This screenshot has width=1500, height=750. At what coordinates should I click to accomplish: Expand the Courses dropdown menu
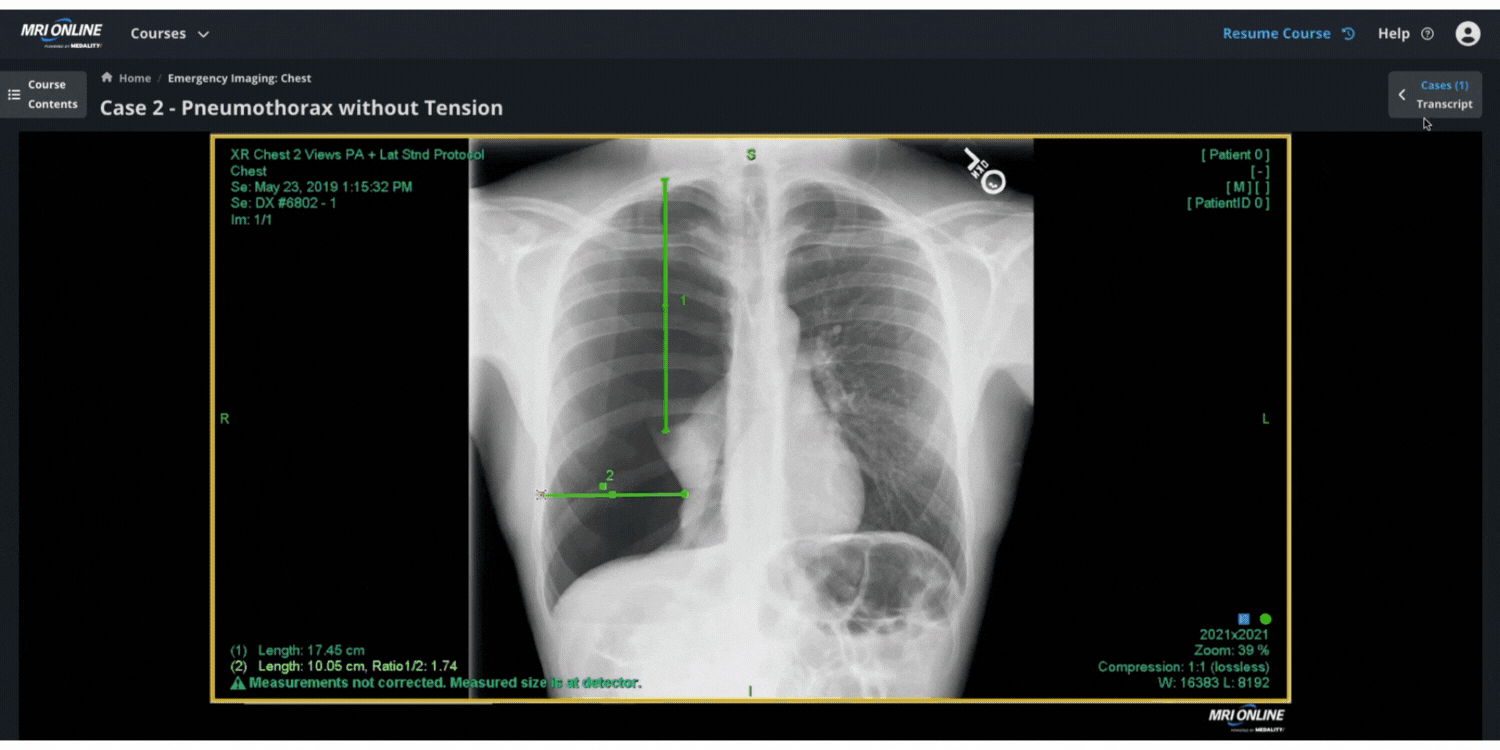point(170,34)
